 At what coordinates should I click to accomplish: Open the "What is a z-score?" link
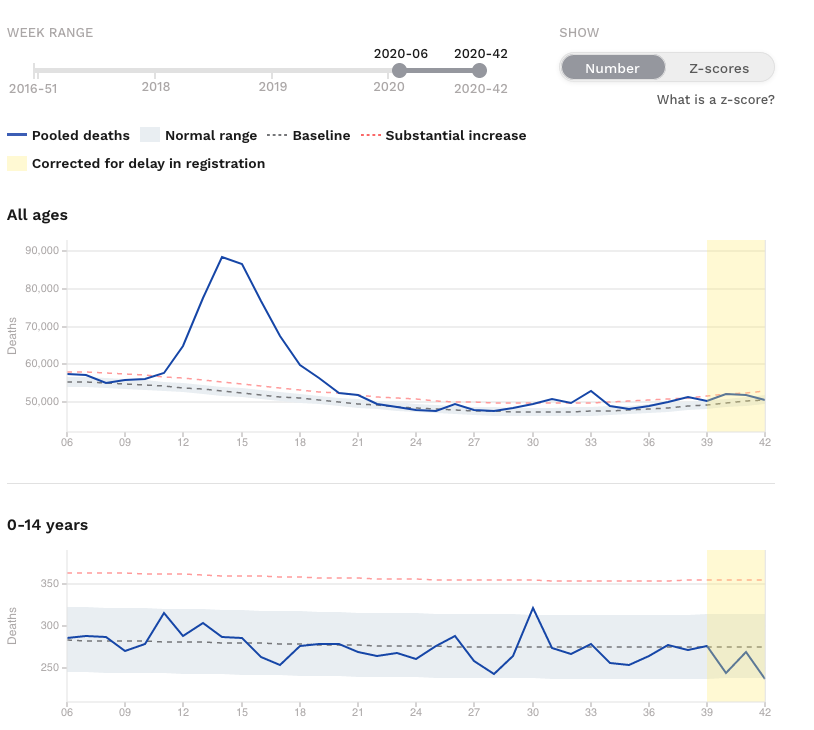[x=715, y=100]
